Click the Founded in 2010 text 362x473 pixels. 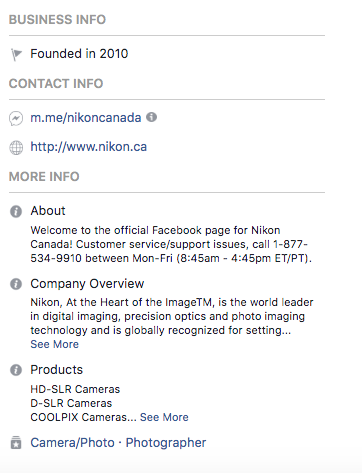pyautogui.click(x=79, y=54)
